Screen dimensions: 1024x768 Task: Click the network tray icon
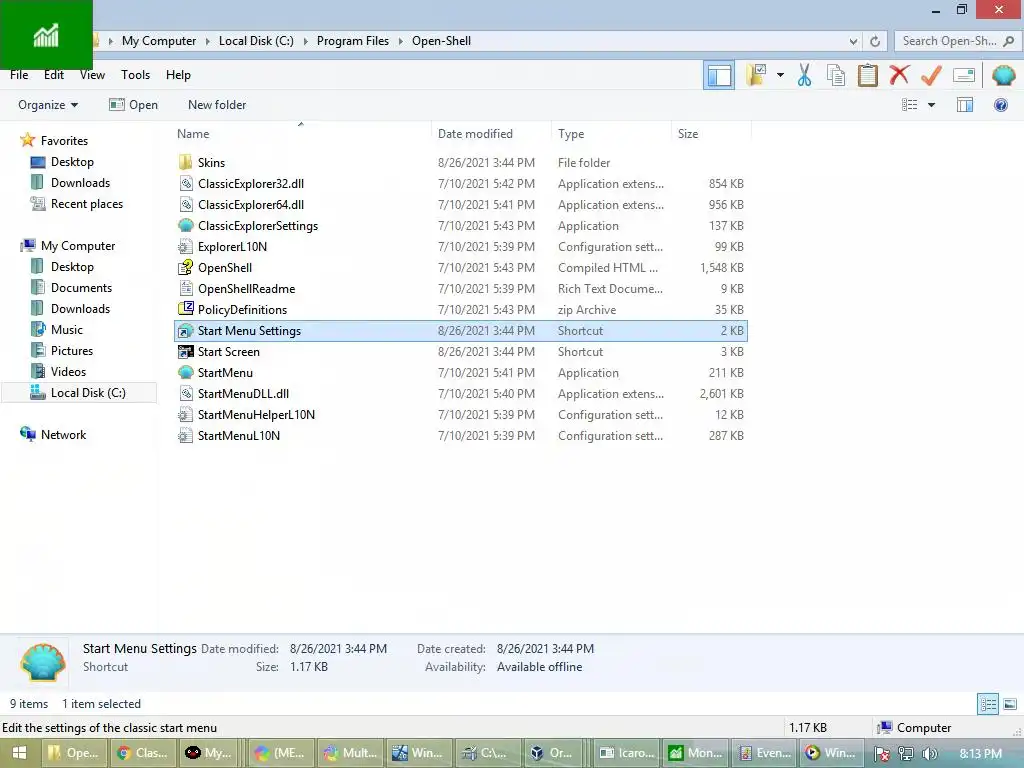906,754
